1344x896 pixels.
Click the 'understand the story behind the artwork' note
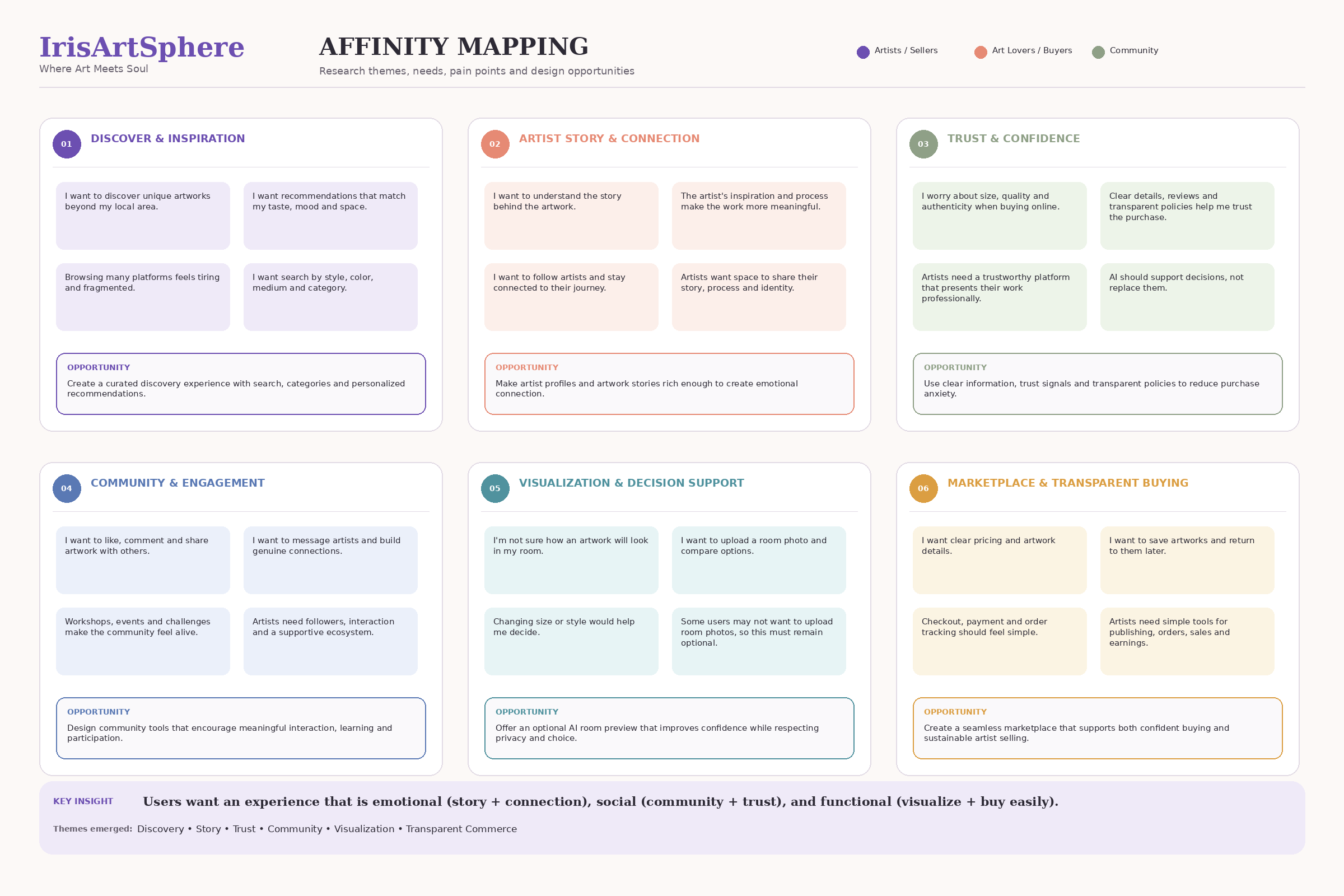571,216
